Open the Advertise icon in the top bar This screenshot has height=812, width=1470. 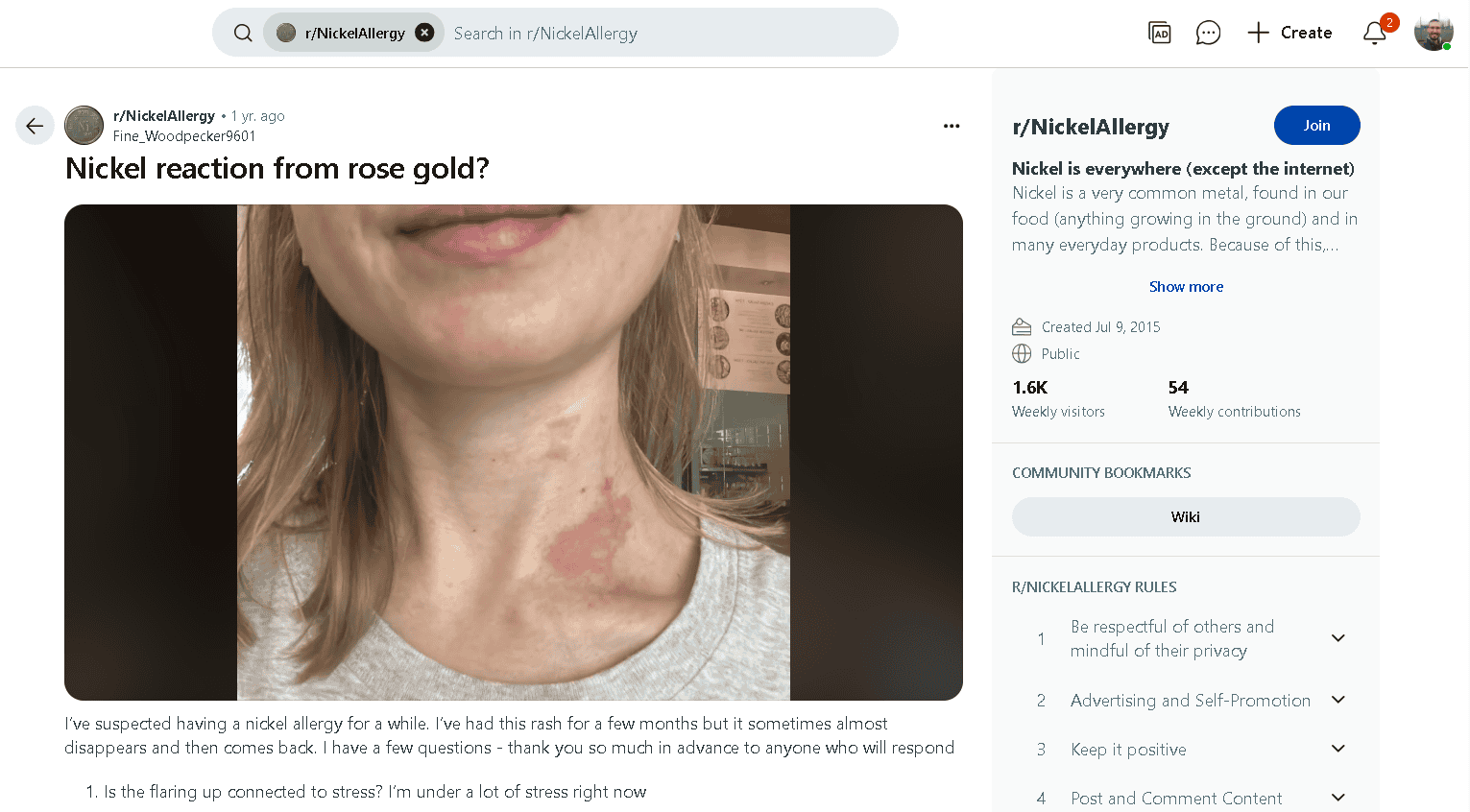[1159, 32]
